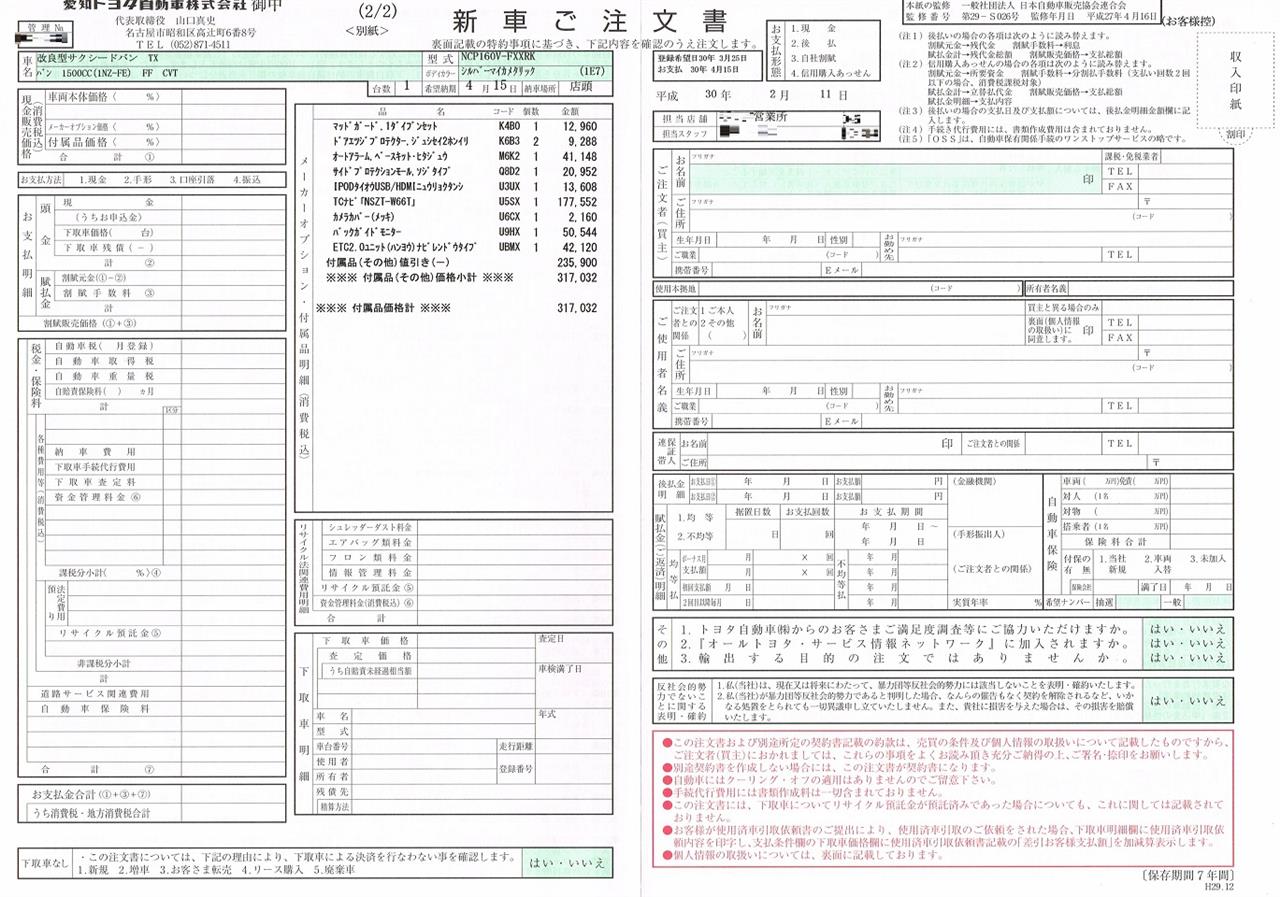
Task: Click the amount 9,288
Action: tap(582, 142)
